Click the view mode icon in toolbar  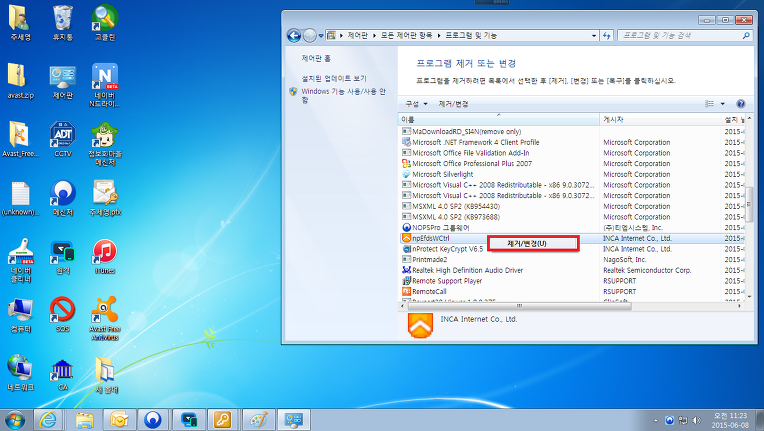coord(709,103)
